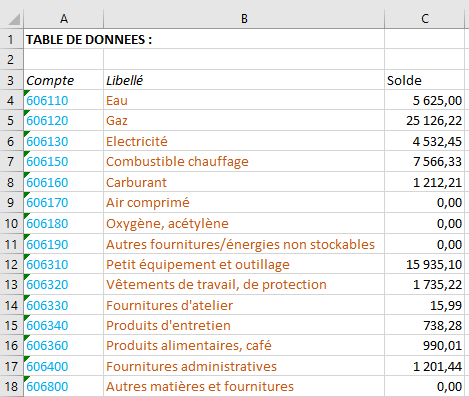The image size is (469, 397).
Task: Select row 3 header
Action: pyautogui.click(x=11, y=80)
